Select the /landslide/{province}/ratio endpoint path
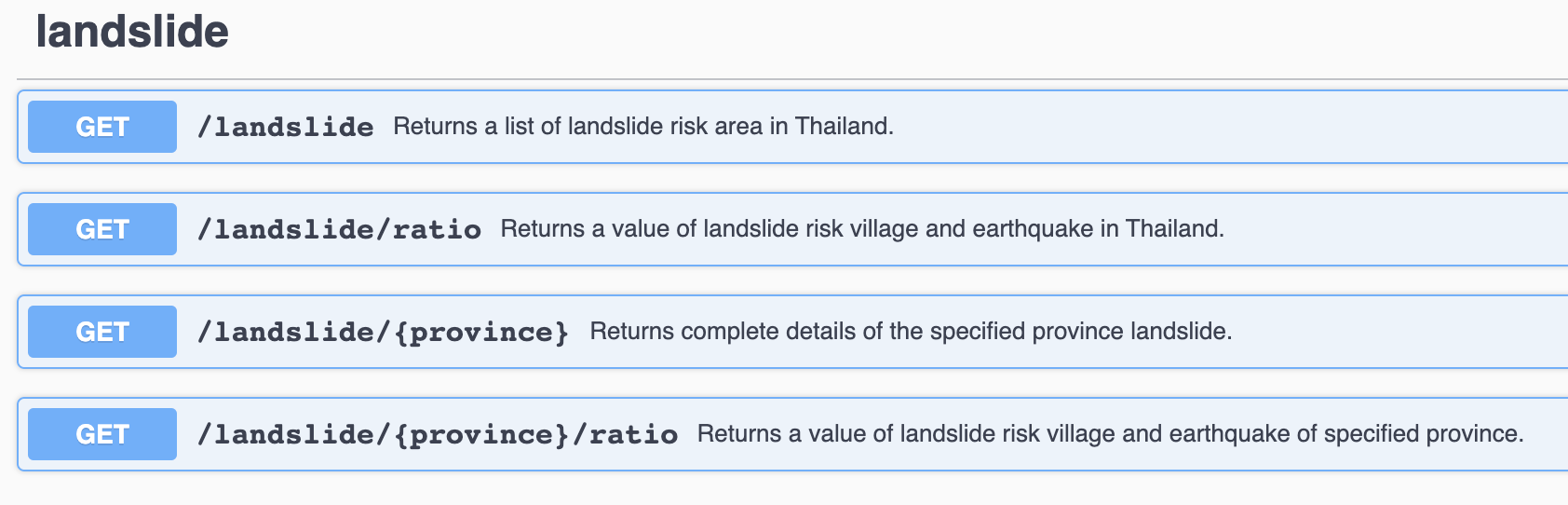1568x505 pixels. (x=437, y=434)
